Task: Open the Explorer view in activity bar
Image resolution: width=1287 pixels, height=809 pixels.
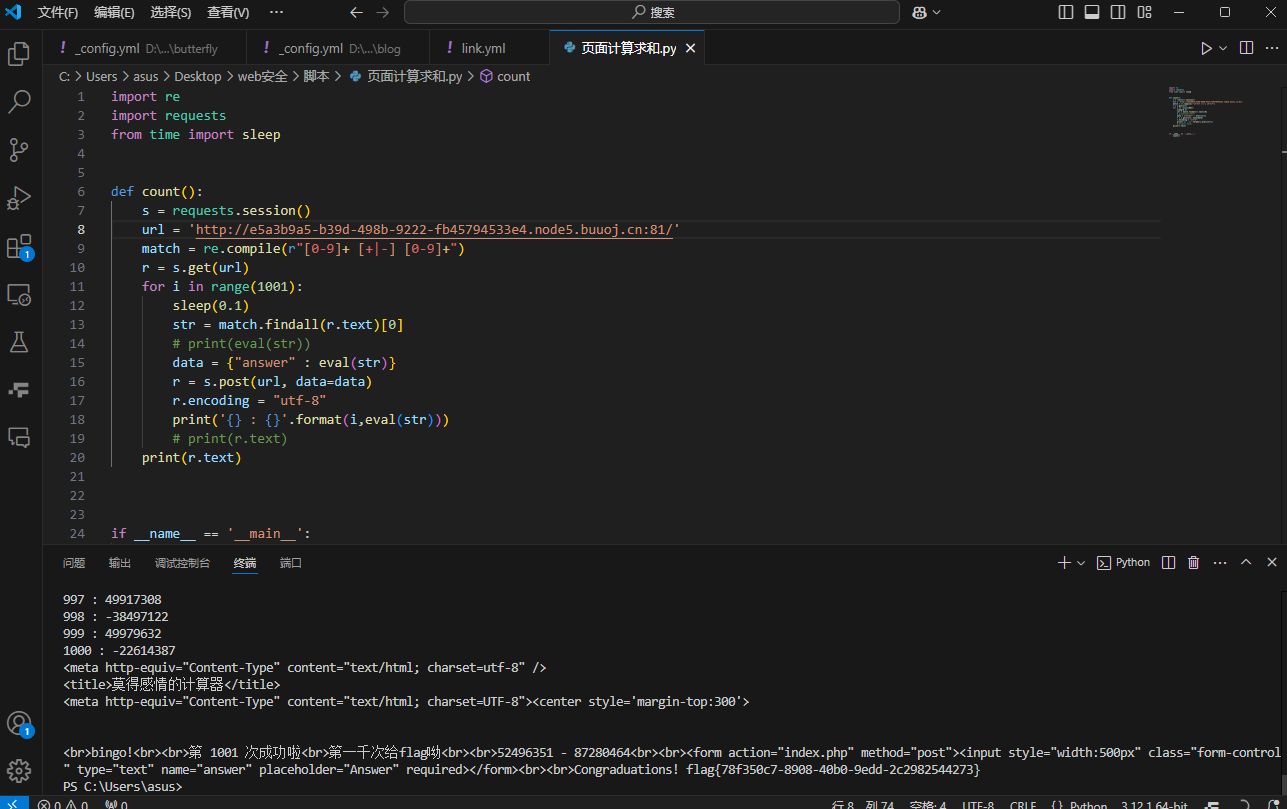Action: [x=19, y=54]
